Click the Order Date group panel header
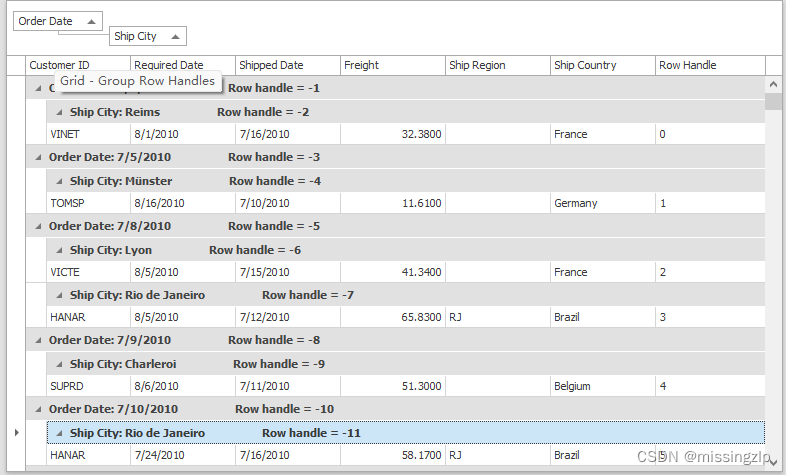Image resolution: width=786 pixels, height=475 pixels. click(x=58, y=21)
